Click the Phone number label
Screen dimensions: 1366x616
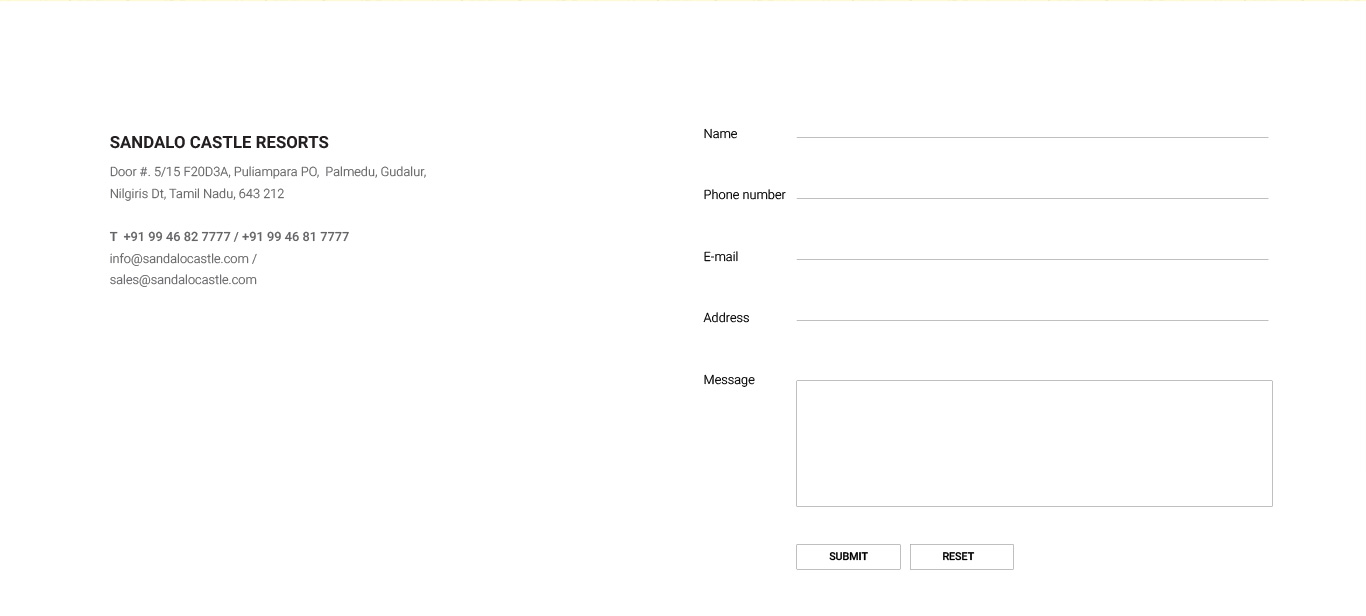click(744, 195)
